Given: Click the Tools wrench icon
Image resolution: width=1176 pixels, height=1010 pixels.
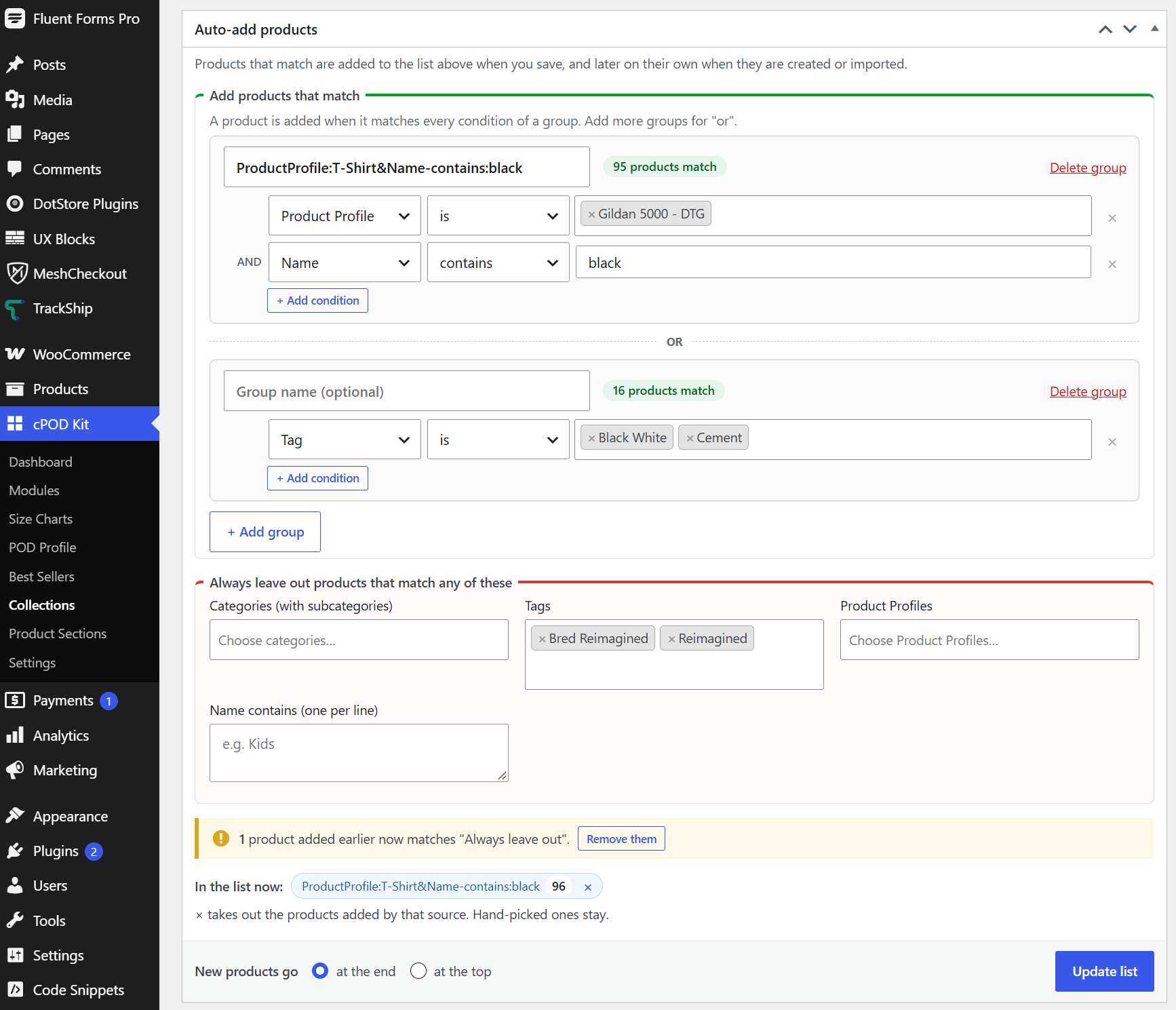Looking at the screenshot, I should tap(15, 920).
